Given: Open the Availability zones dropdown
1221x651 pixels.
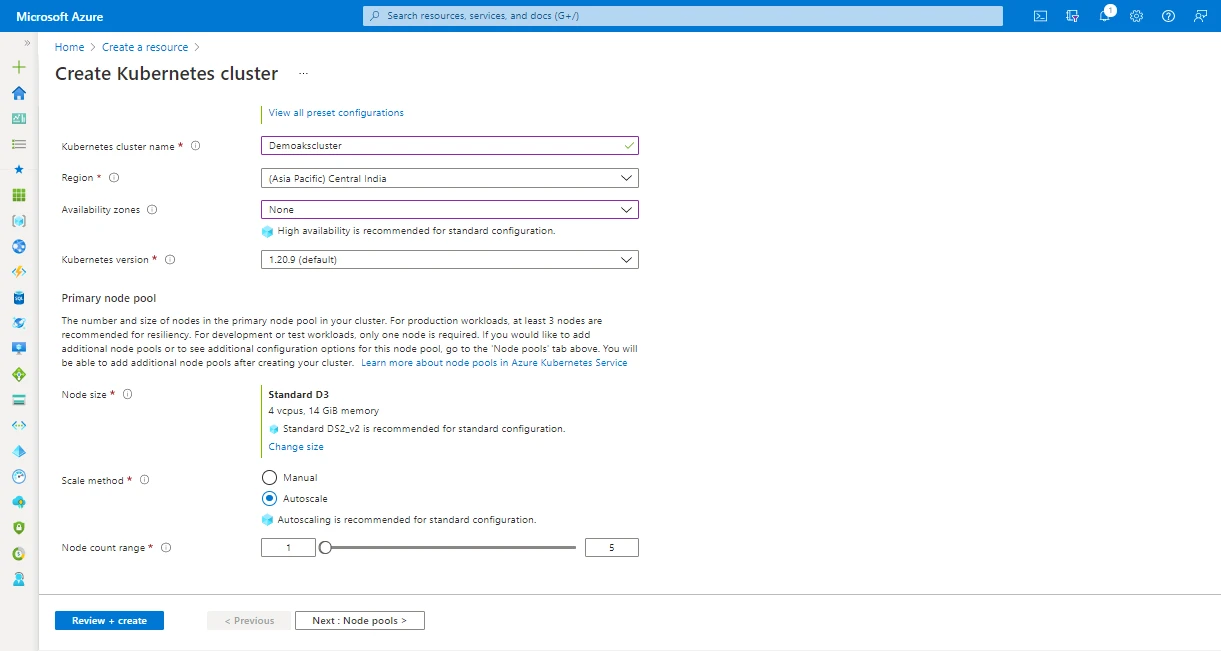Looking at the screenshot, I should 448,209.
